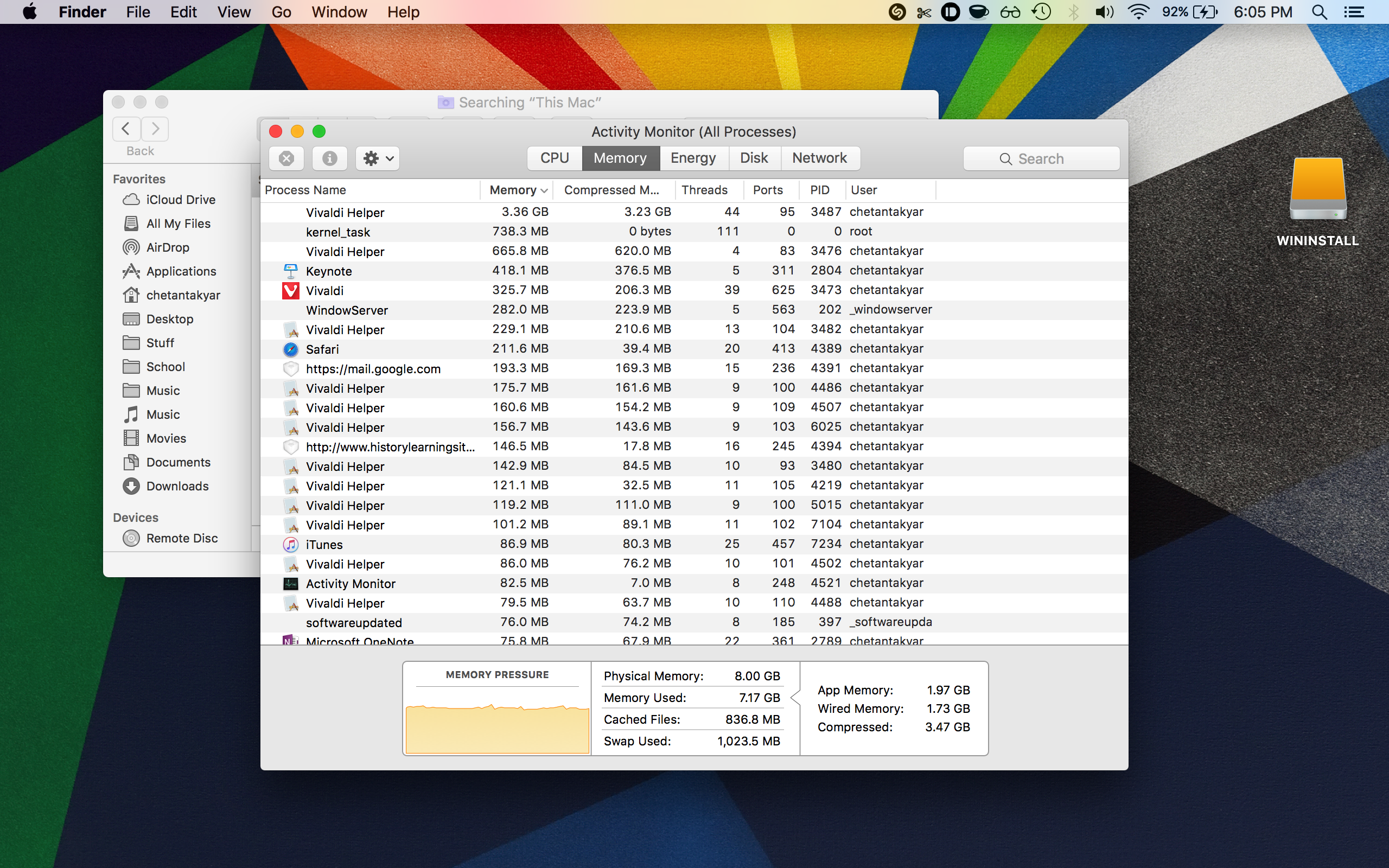Click the iTunes icon in process list
Screen dimensions: 1389x868
click(x=291, y=544)
